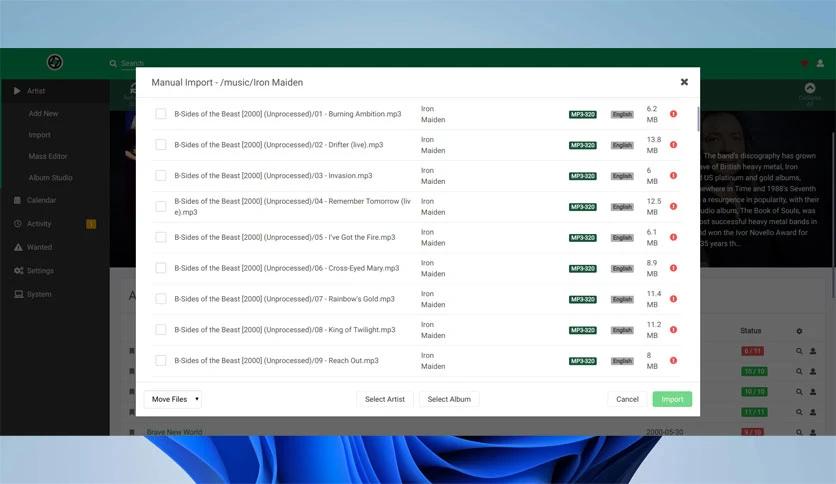The width and height of the screenshot is (836, 484).
Task: Click Iron Maiden artist cell for Burning Ambition
Action: click(433, 114)
